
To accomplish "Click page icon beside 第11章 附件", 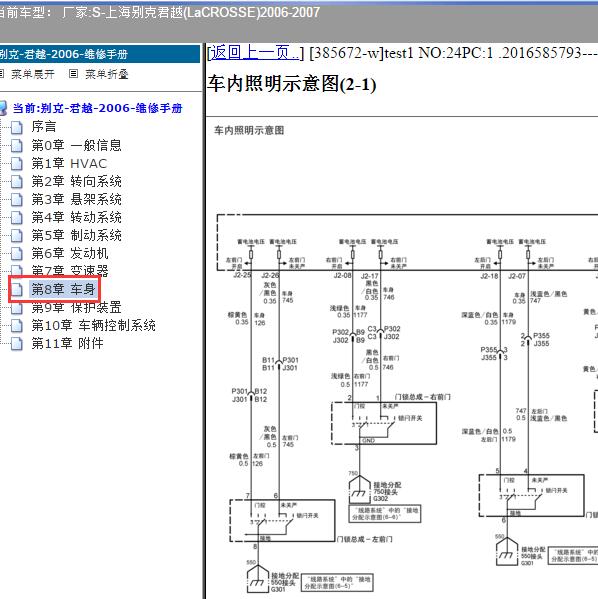I will point(16,343).
